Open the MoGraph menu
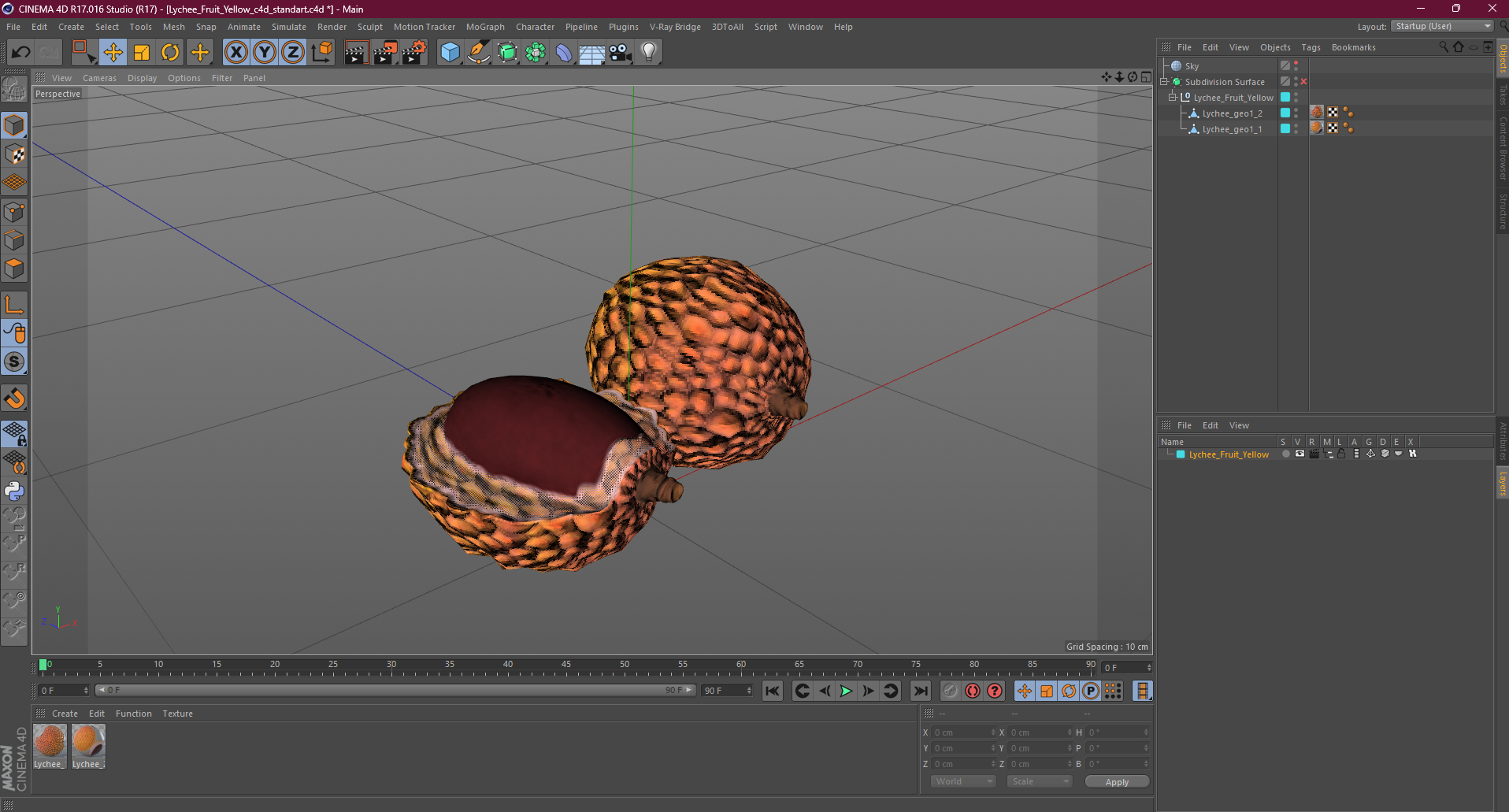The image size is (1509, 812). (485, 27)
